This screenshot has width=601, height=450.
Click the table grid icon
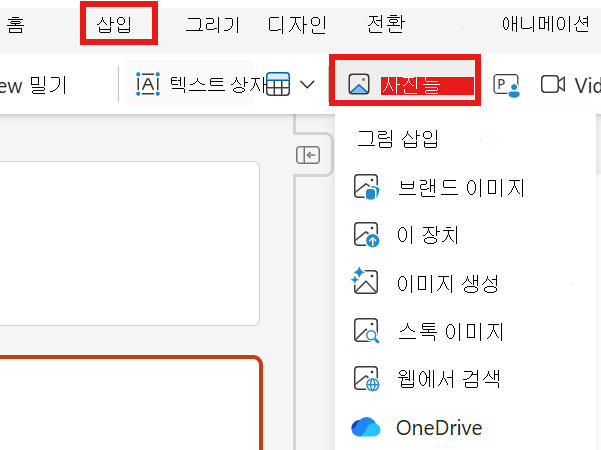(278, 84)
